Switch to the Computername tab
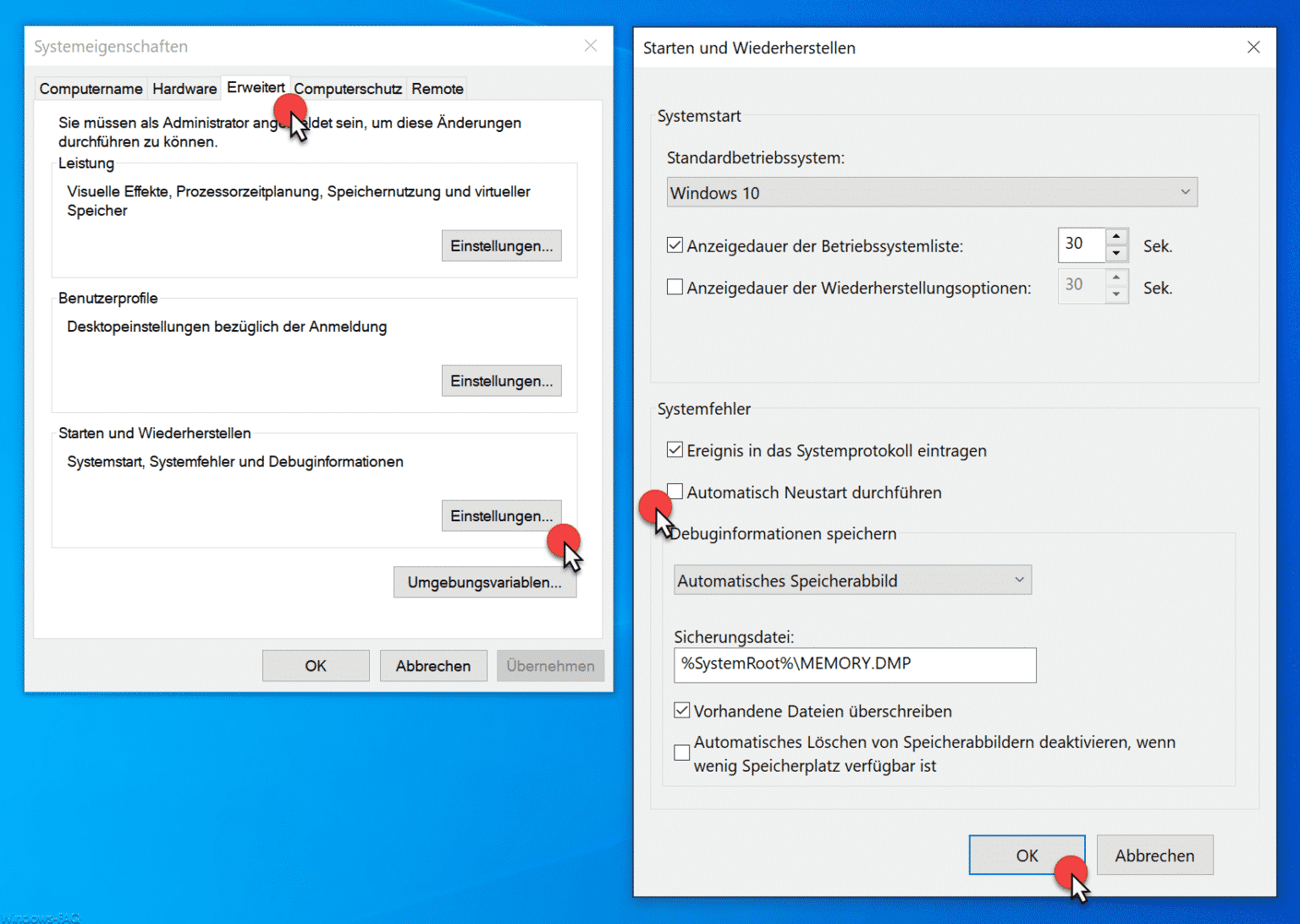 [90, 88]
